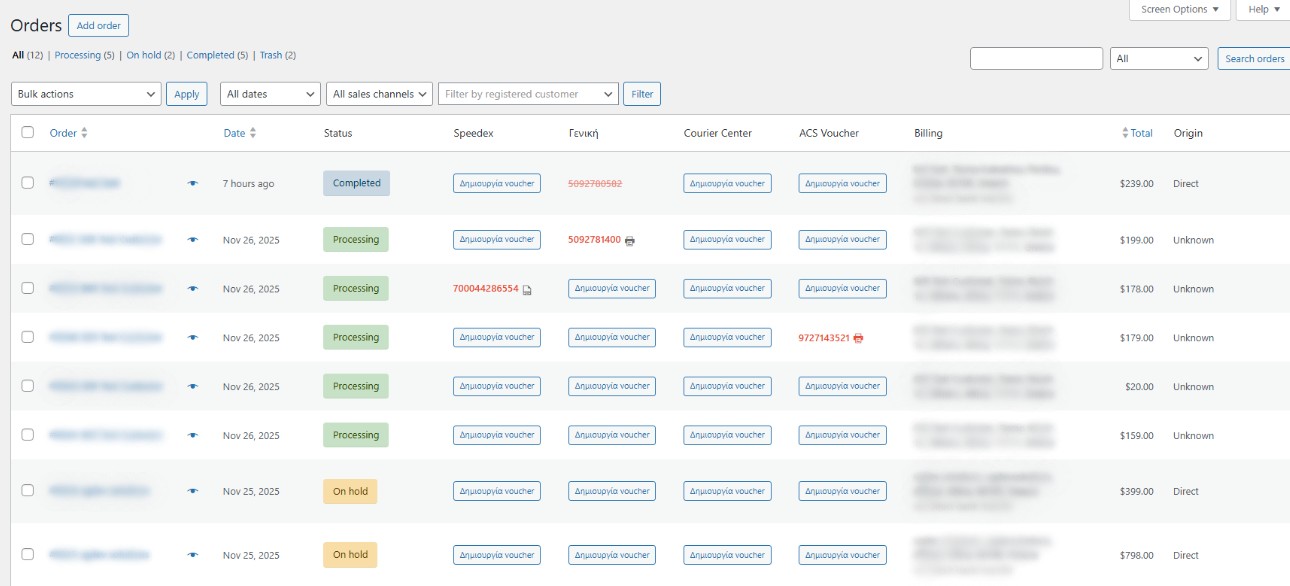
Task: Expand the All dates filter dropdown
Action: point(270,94)
